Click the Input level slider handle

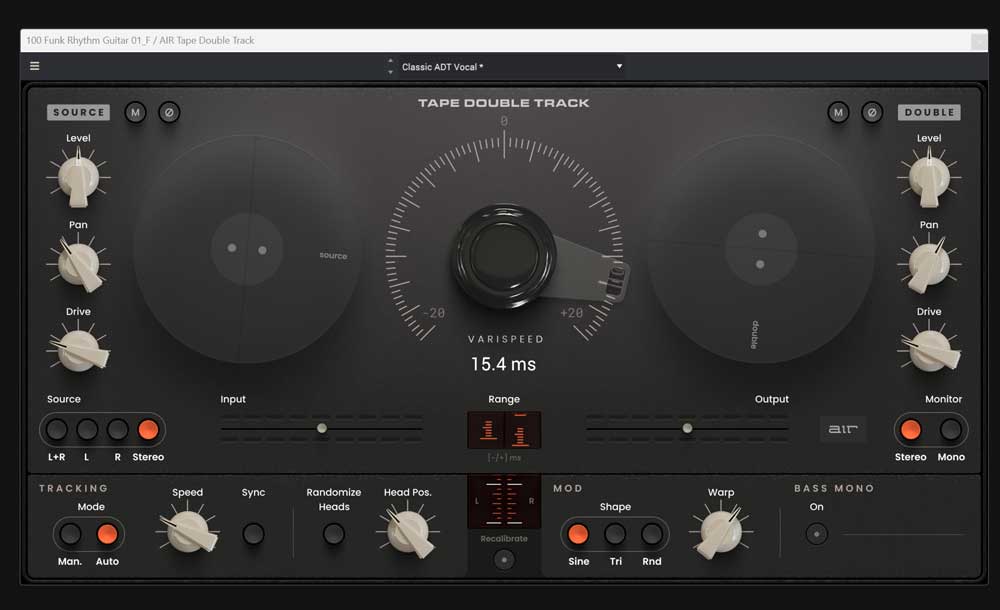tap(322, 428)
